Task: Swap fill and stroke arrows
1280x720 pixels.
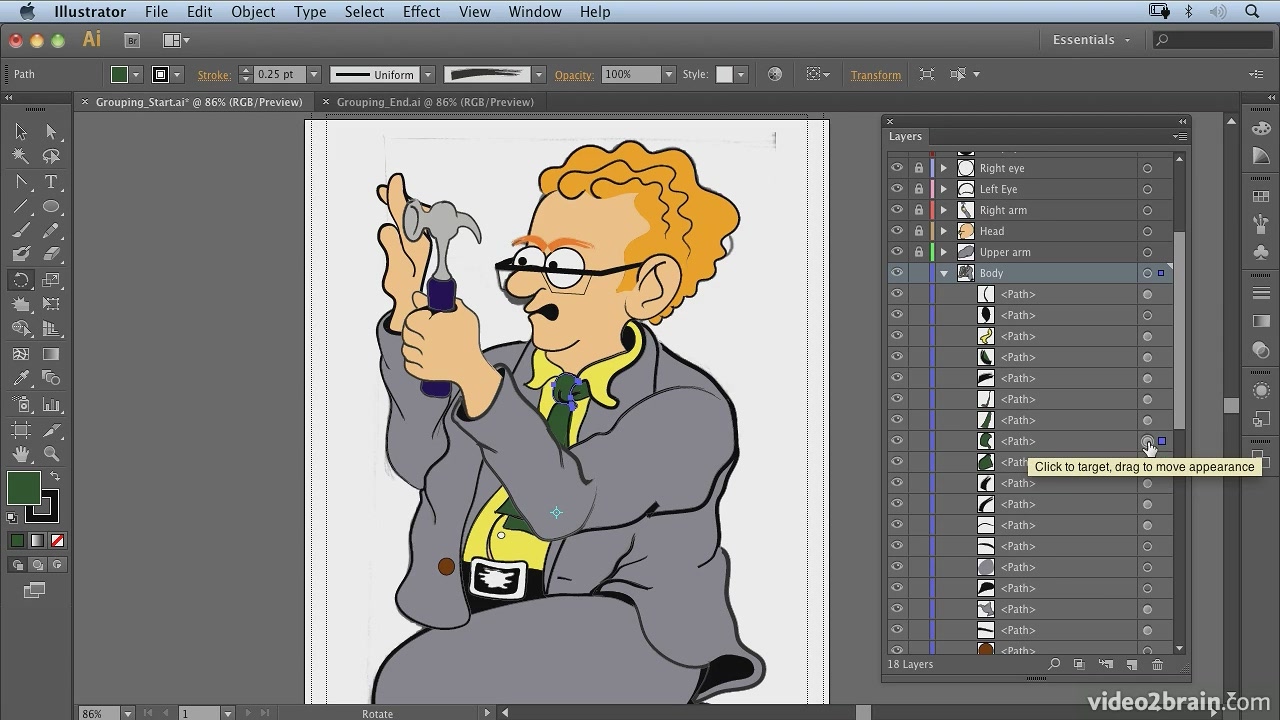Action: point(54,478)
